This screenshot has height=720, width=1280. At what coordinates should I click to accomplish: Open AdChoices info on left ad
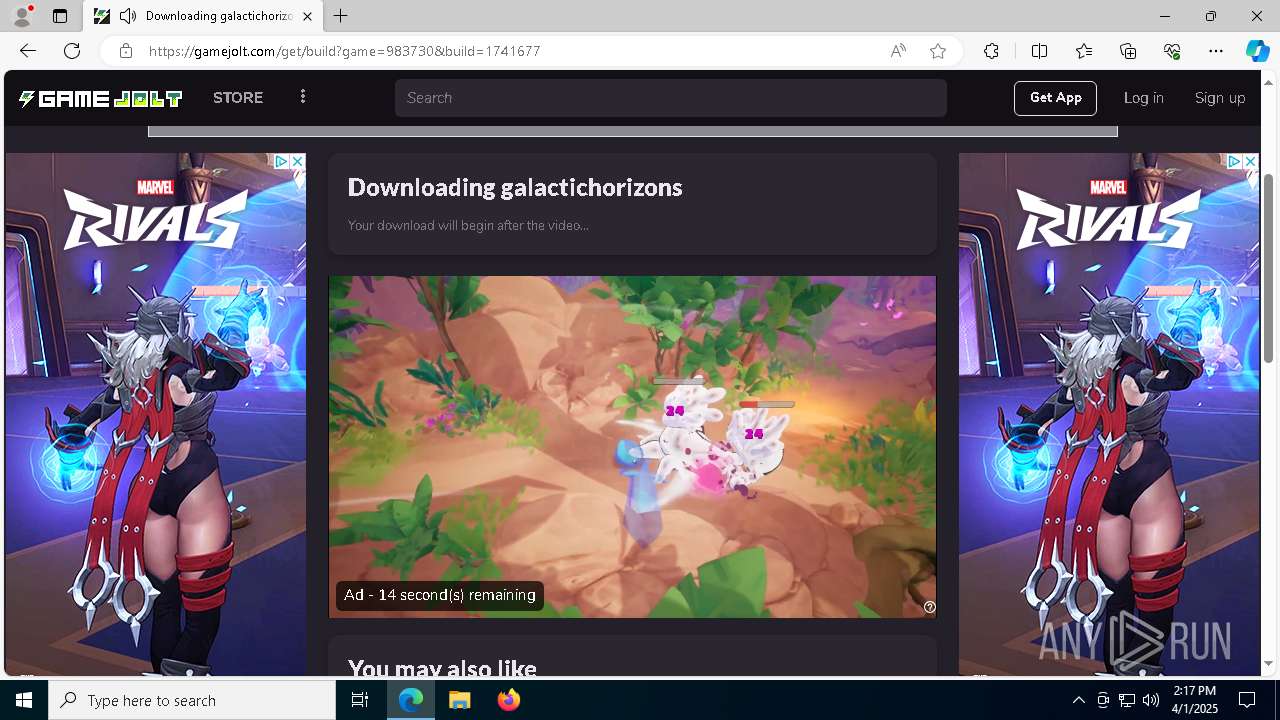pyautogui.click(x=282, y=161)
